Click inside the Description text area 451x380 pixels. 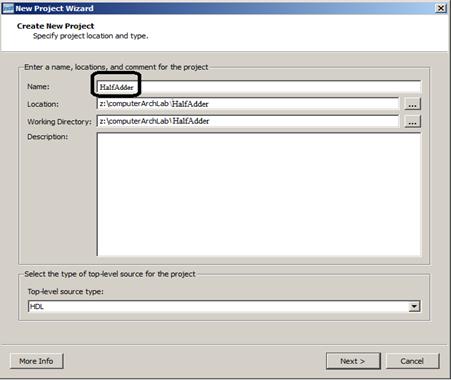pos(259,194)
